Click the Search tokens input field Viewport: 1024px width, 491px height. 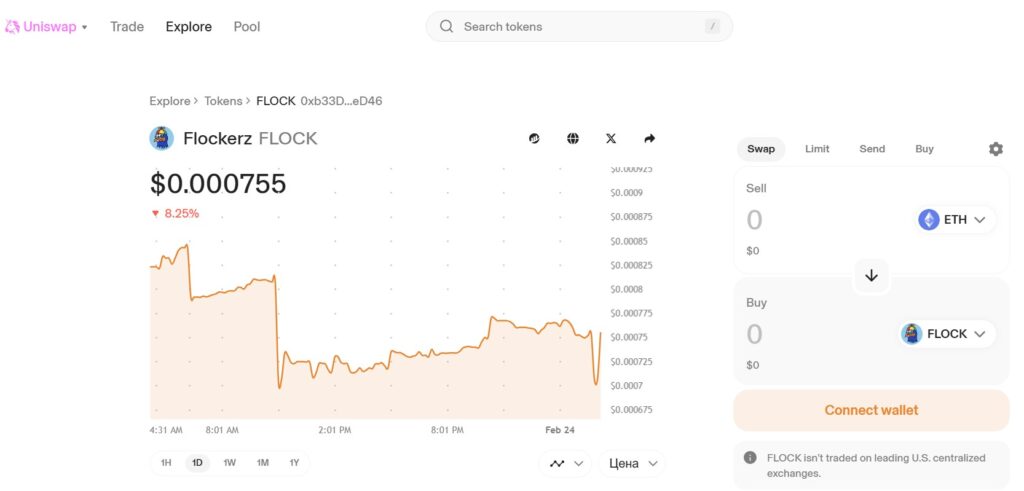[x=580, y=27]
